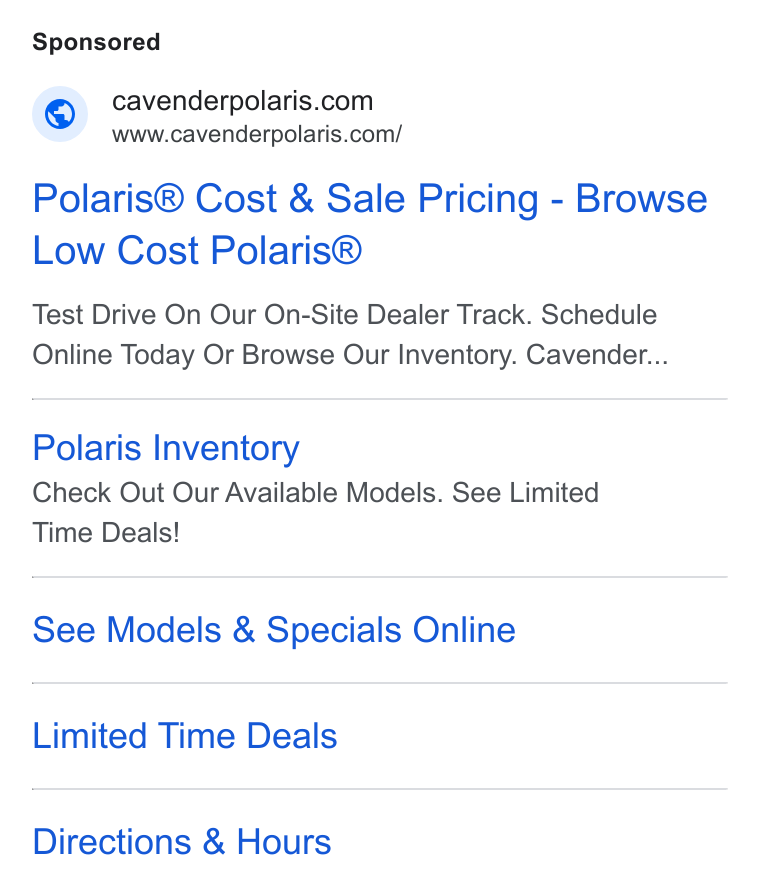Viewport: 760px width, 894px height.
Task: Click Sale Pricing in the ad headline
Action: tap(432, 199)
